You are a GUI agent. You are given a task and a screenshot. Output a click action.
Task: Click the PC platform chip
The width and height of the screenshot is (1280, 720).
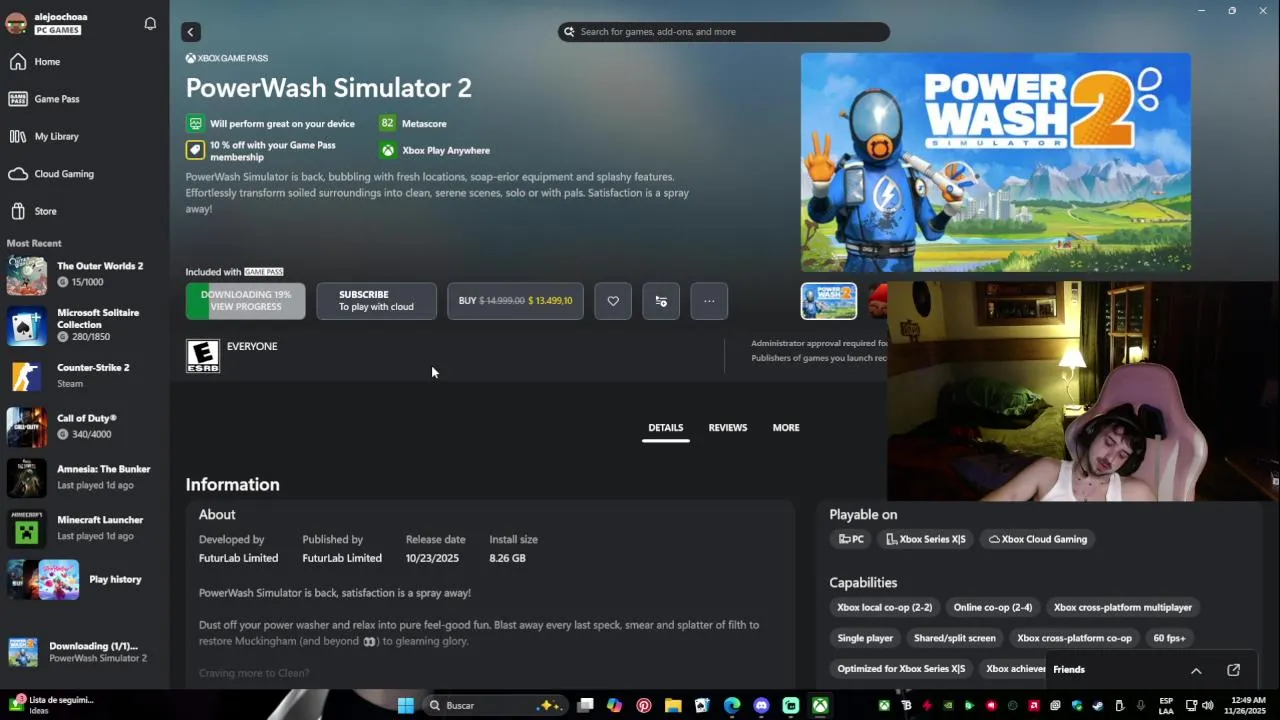(851, 539)
